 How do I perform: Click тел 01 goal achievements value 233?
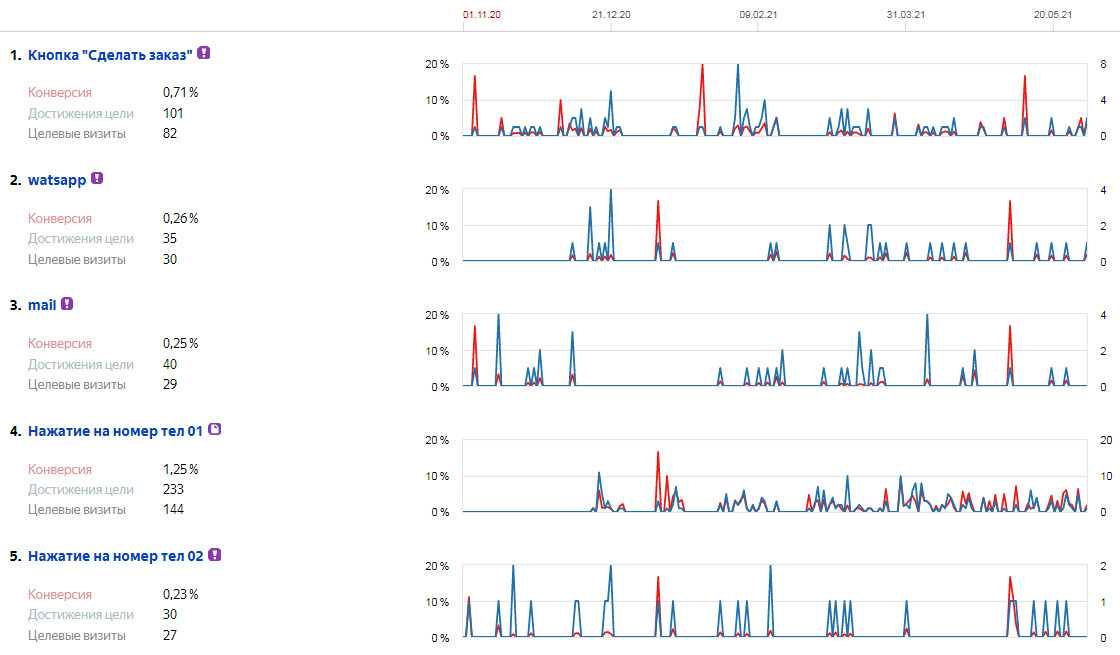(174, 489)
